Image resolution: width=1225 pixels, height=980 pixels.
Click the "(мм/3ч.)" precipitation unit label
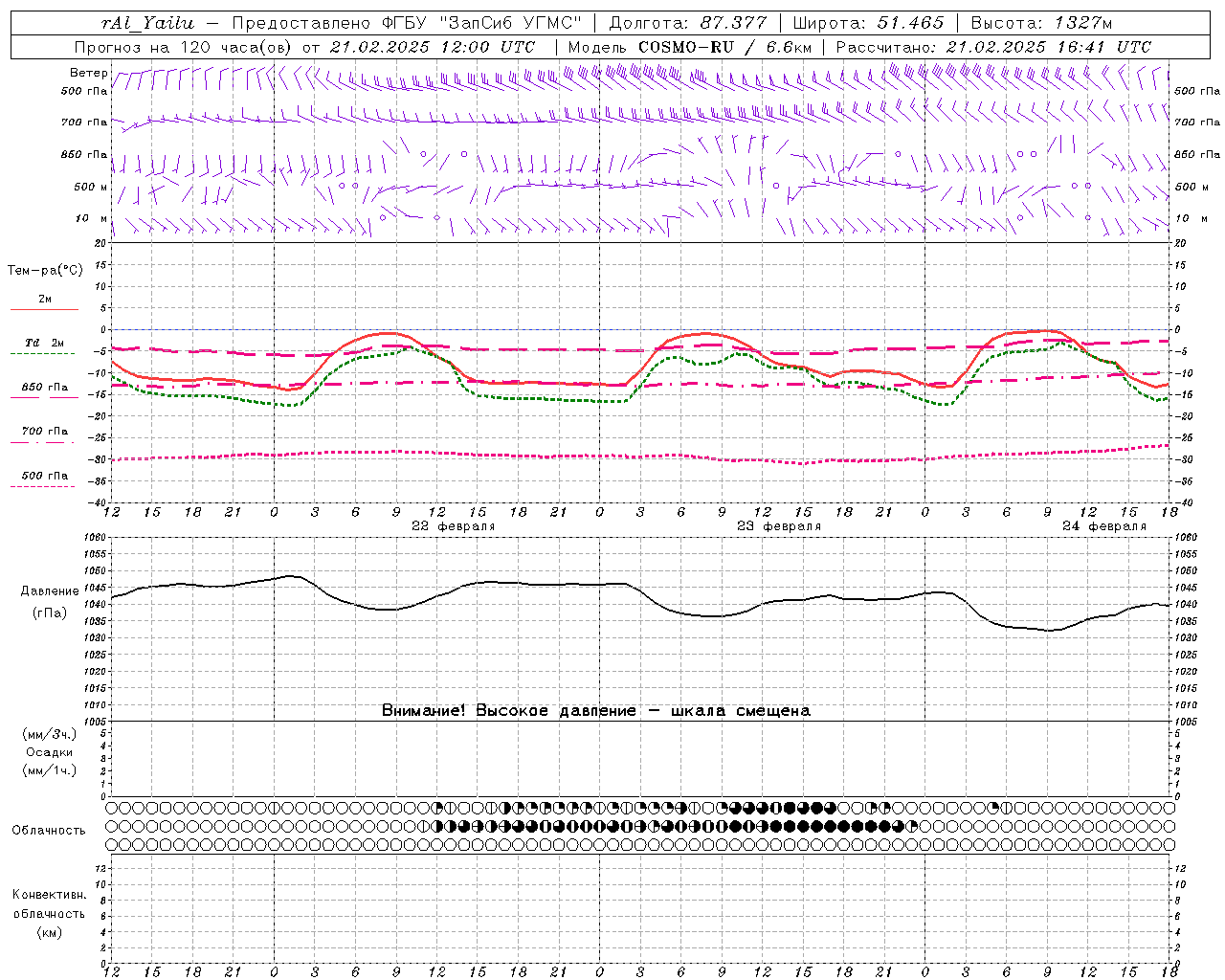(50, 734)
